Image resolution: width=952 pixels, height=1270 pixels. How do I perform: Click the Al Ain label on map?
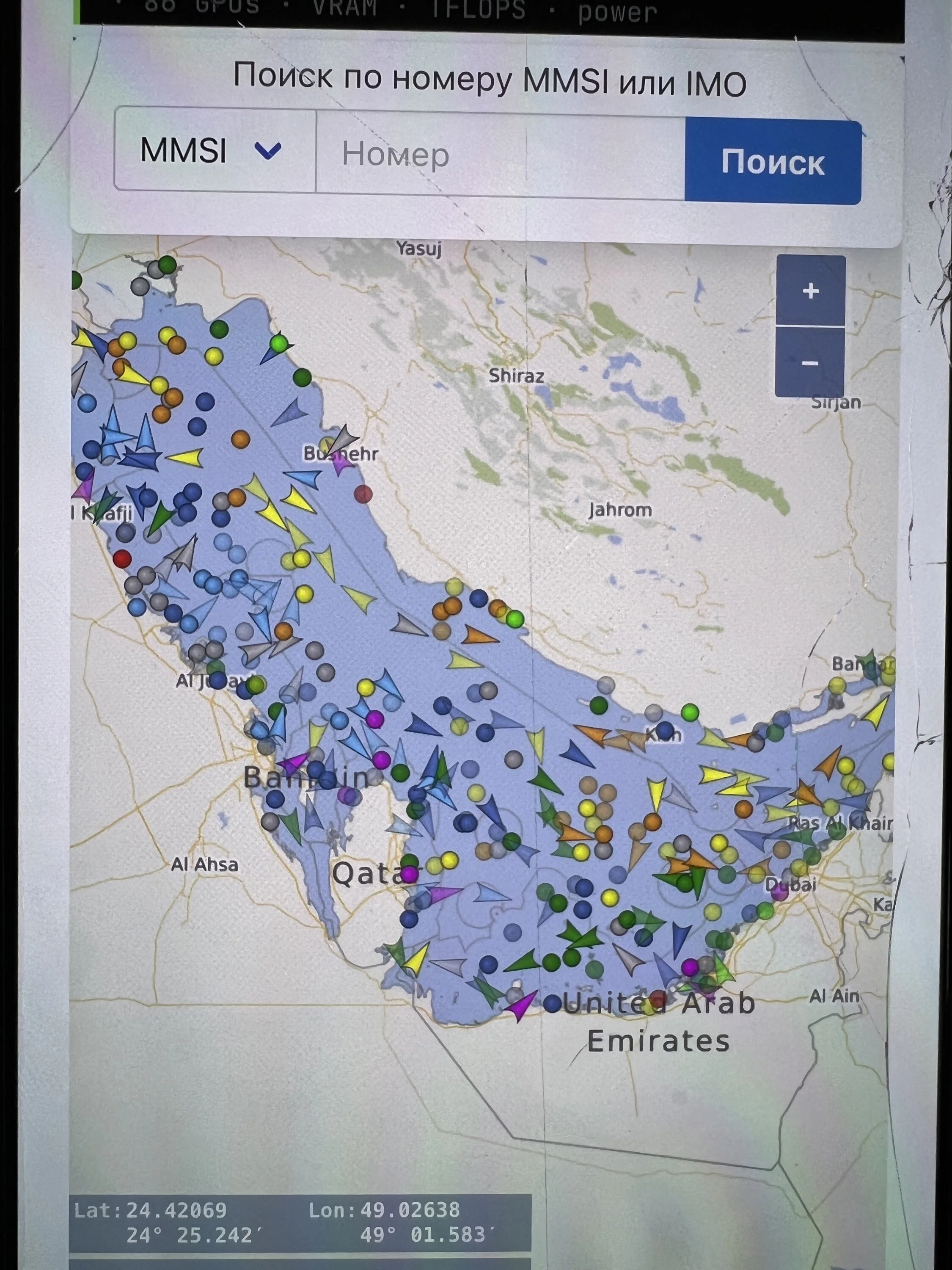pyautogui.click(x=834, y=996)
